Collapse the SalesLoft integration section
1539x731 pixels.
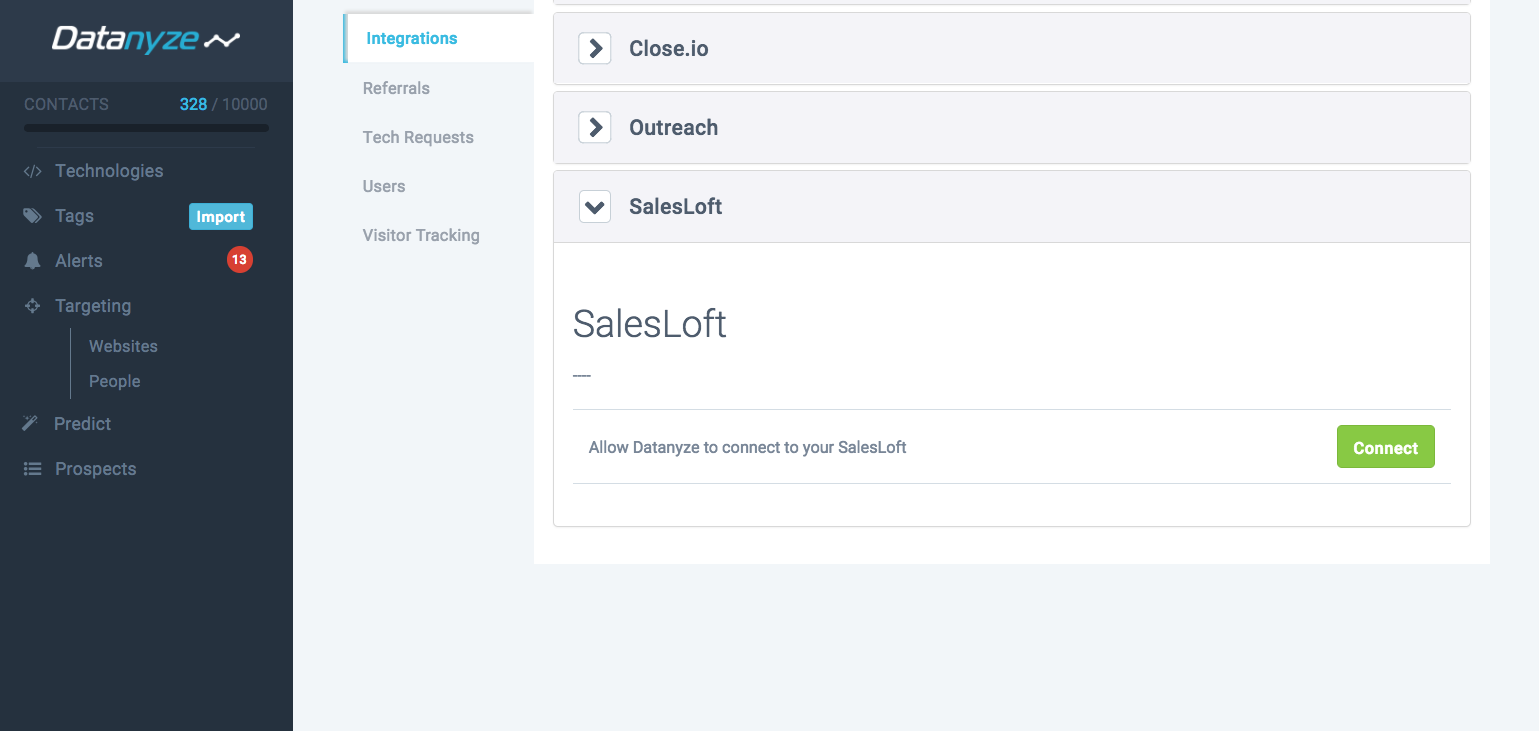coord(595,207)
